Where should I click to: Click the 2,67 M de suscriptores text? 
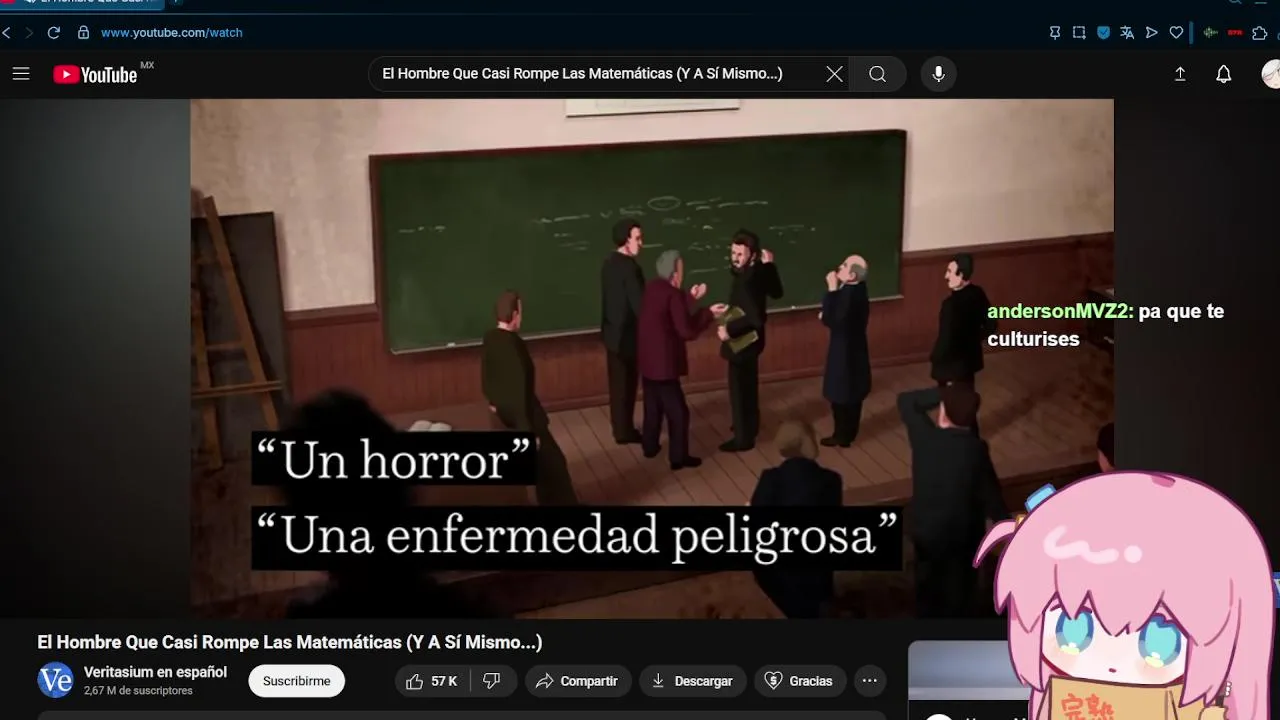click(x=138, y=691)
